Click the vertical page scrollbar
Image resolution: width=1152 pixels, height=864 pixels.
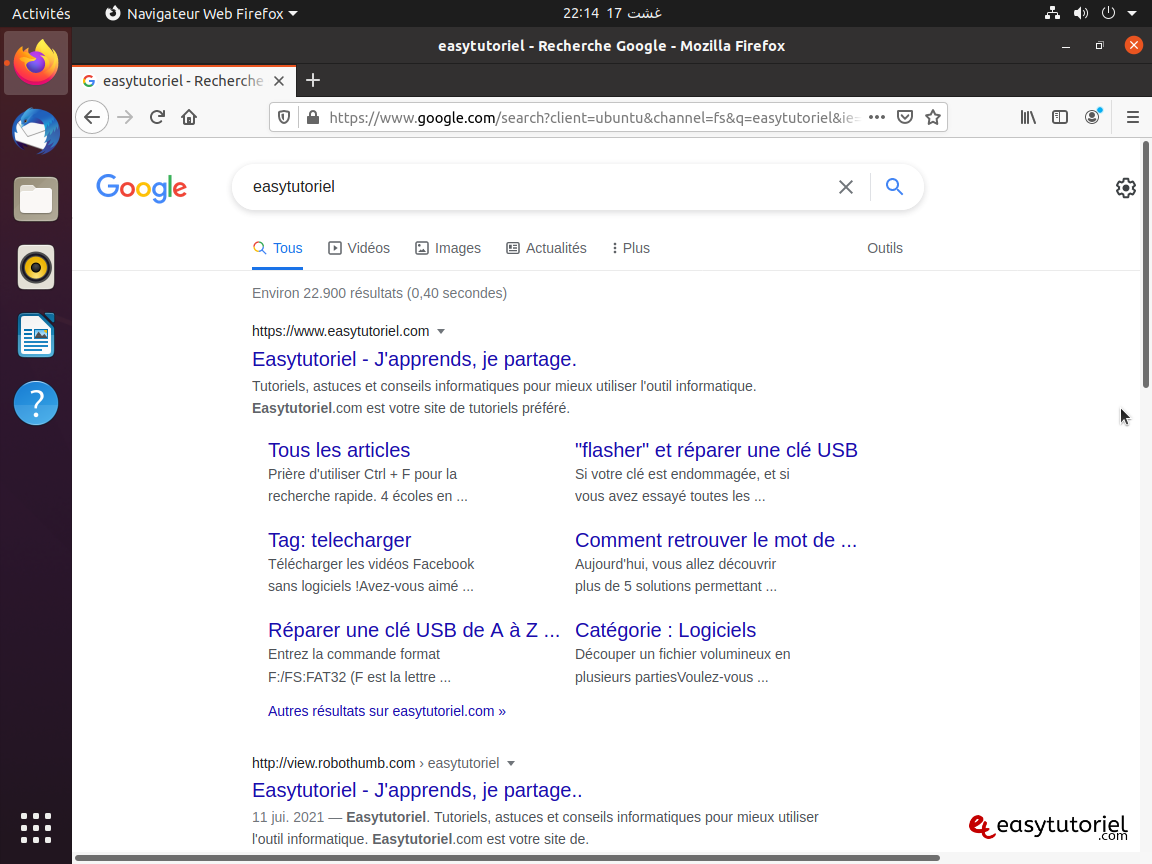(1145, 264)
